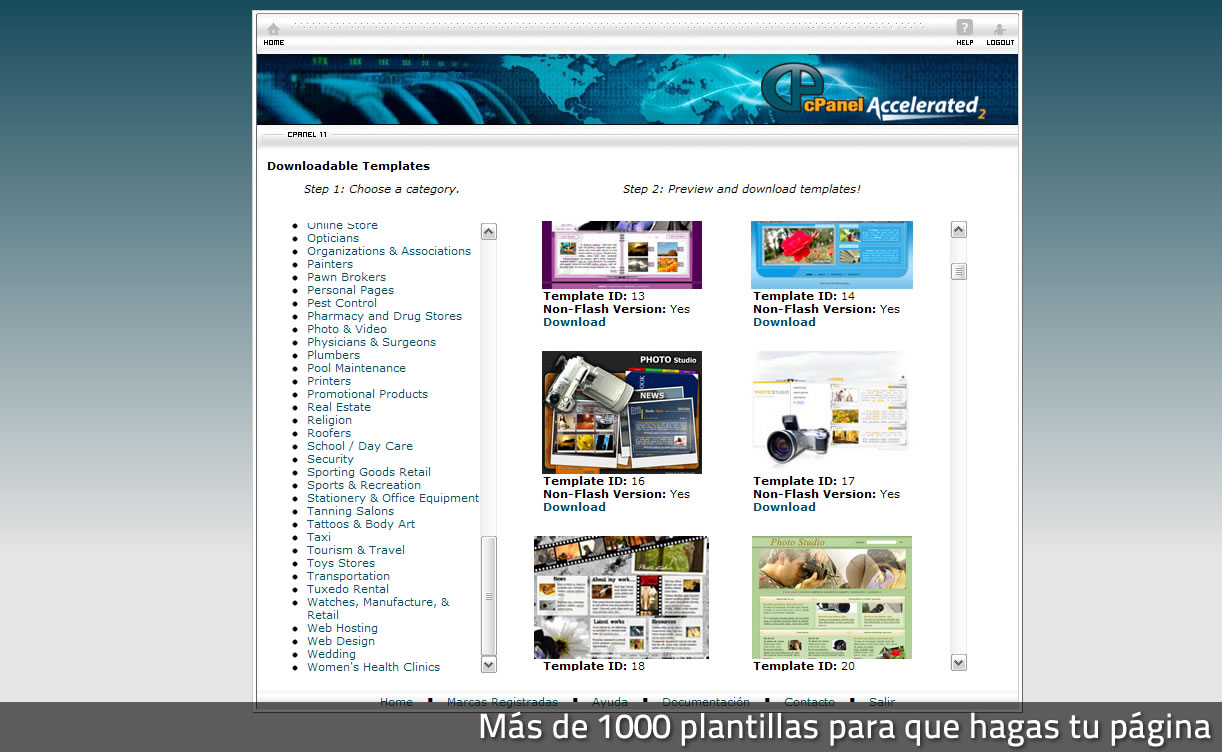Click templates pane scroll up arrow

pos(959,230)
